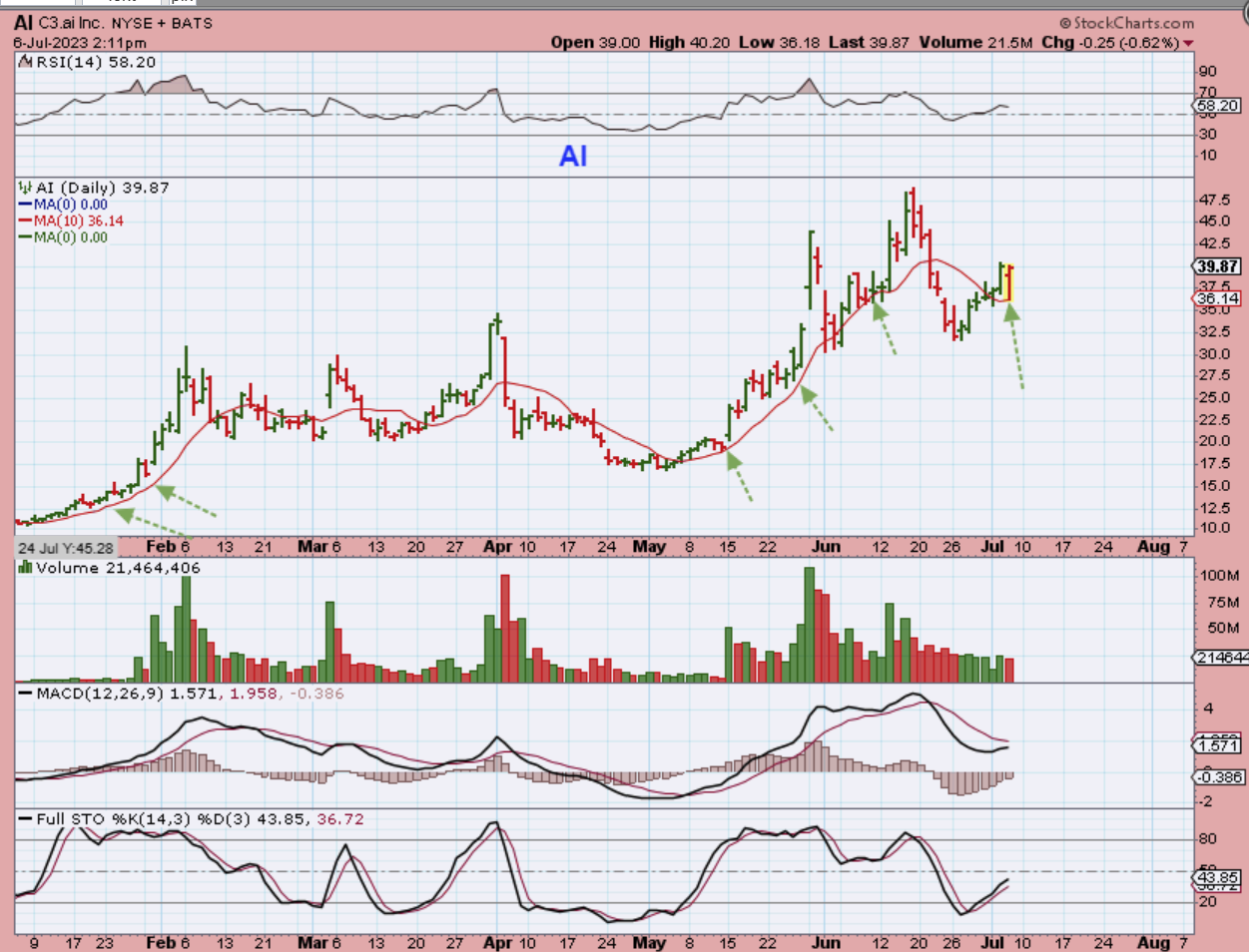Click the bold AI ticker symbol in the header
This screenshot has height=952, width=1249.
point(23,23)
